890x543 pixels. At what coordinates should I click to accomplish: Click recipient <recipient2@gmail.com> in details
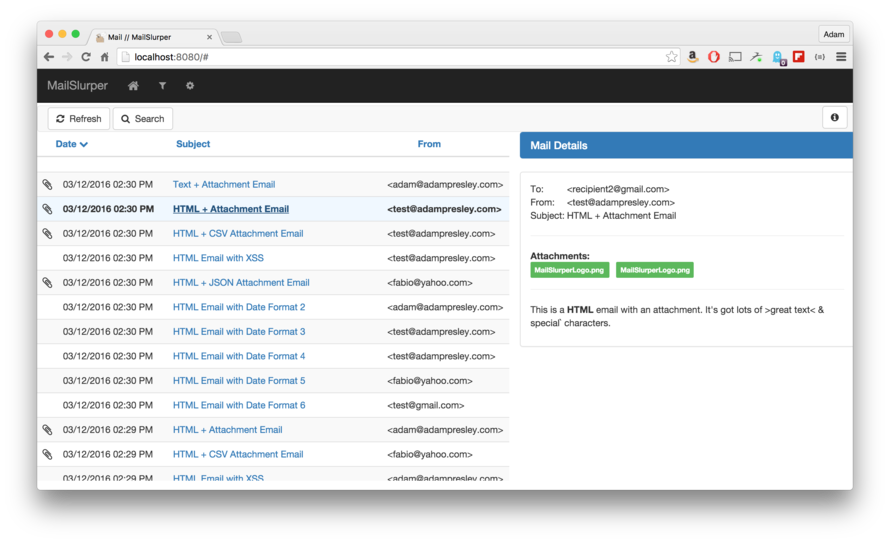click(x=618, y=189)
